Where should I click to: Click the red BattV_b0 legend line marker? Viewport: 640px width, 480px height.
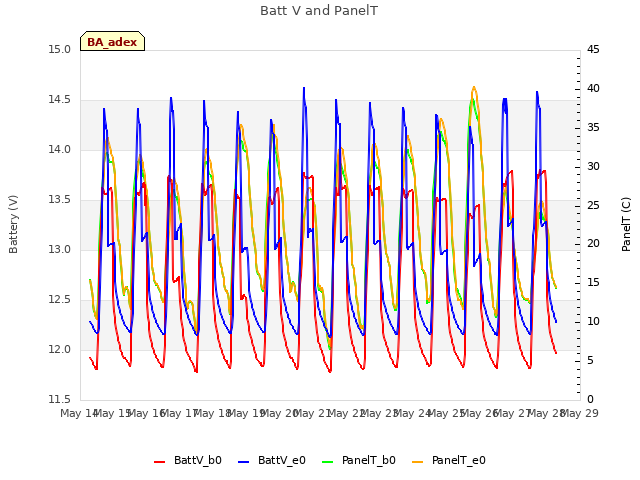click(x=159, y=462)
